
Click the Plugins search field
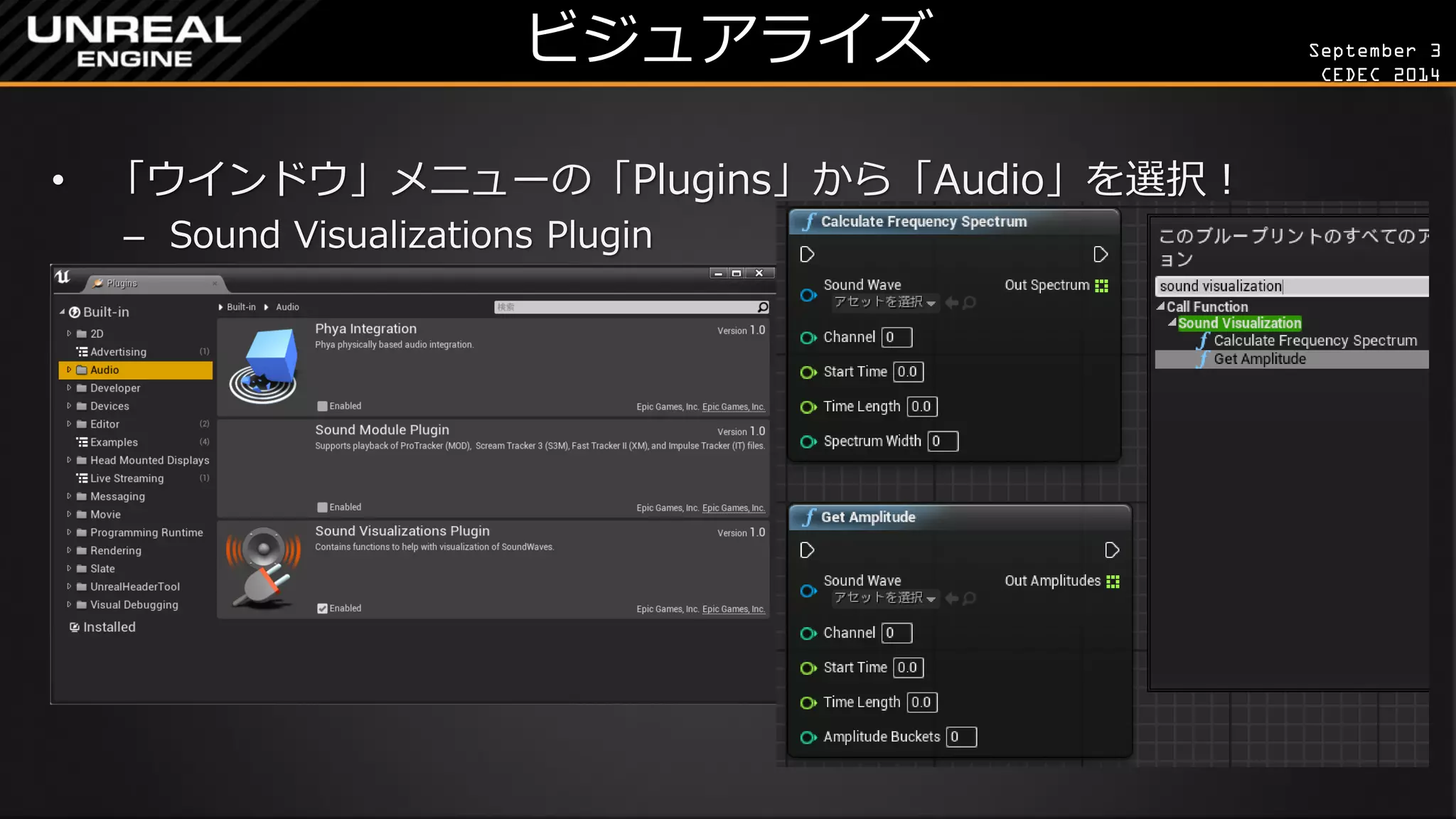pyautogui.click(x=625, y=307)
